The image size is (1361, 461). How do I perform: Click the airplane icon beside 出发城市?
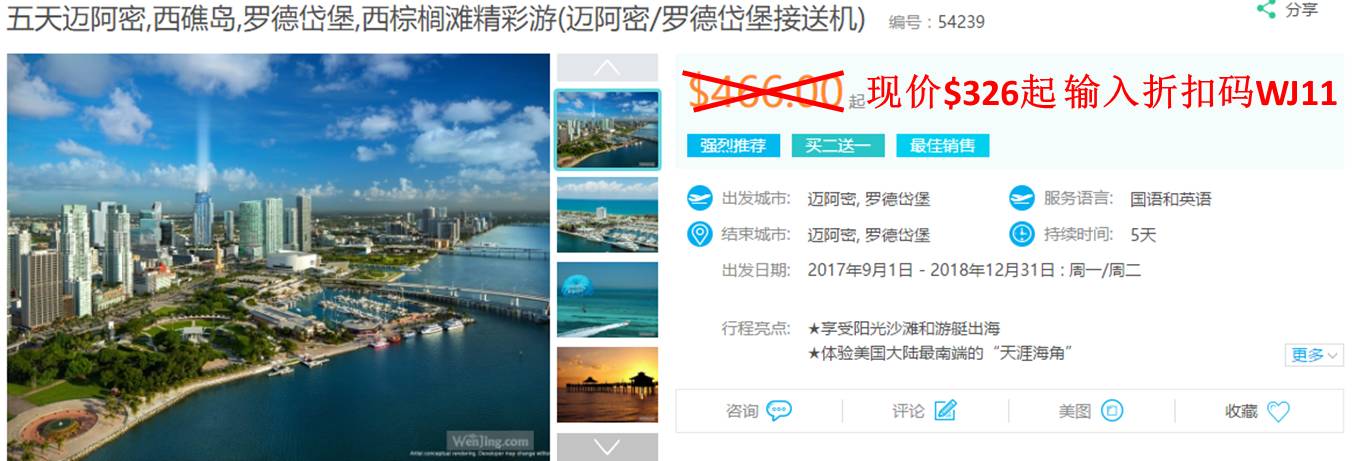(x=700, y=198)
